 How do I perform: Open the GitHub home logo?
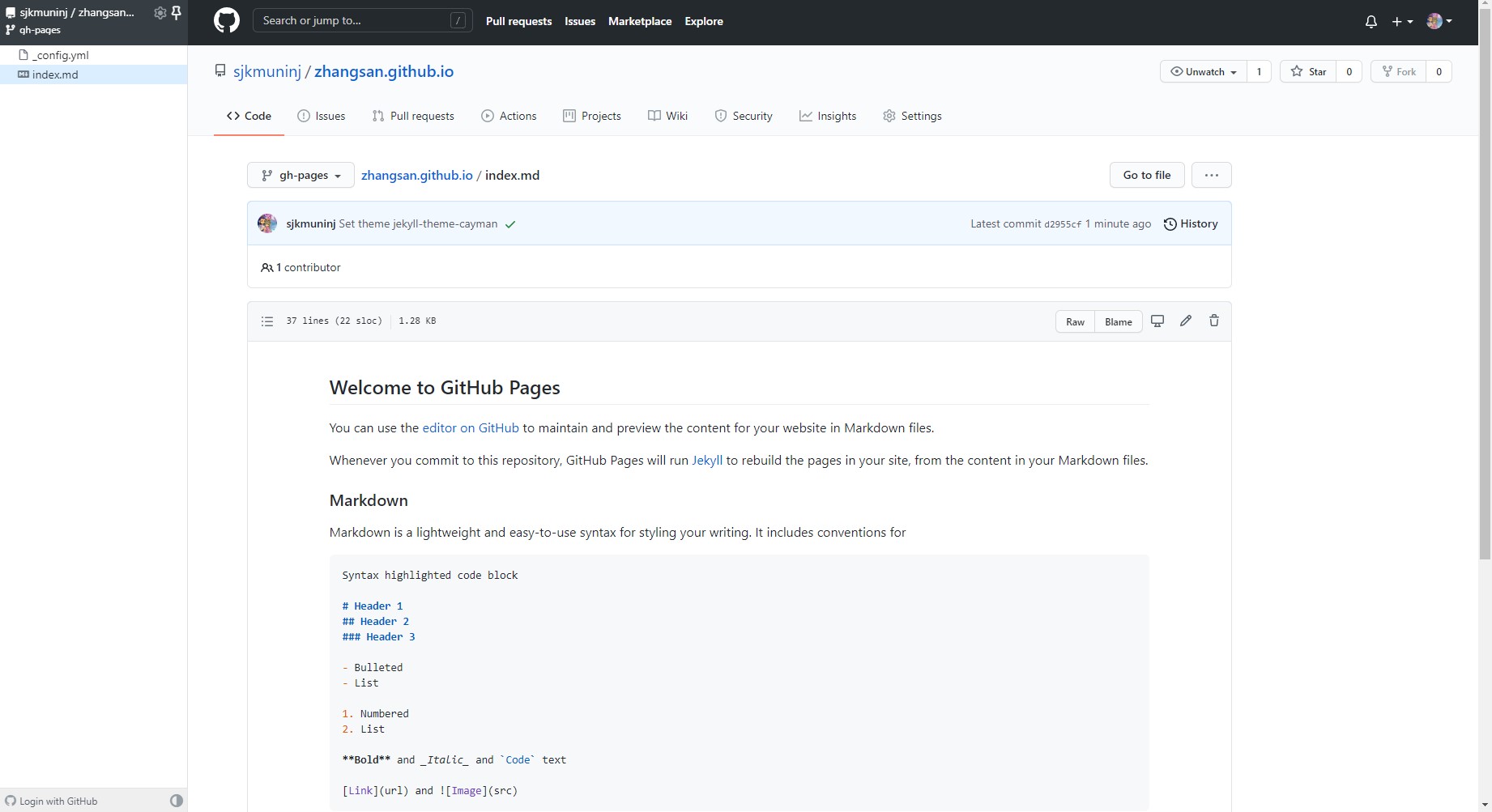(227, 21)
